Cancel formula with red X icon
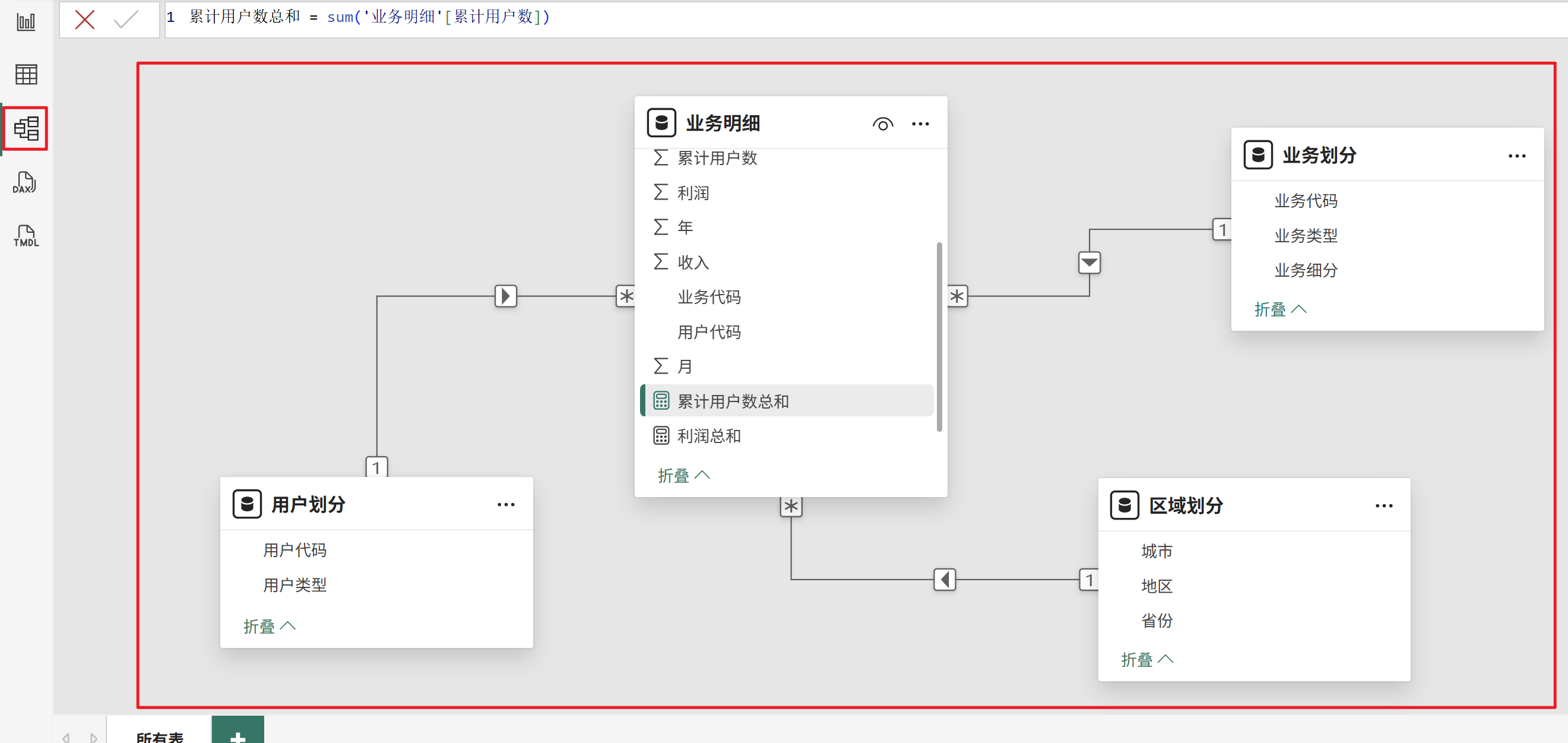 (85, 20)
